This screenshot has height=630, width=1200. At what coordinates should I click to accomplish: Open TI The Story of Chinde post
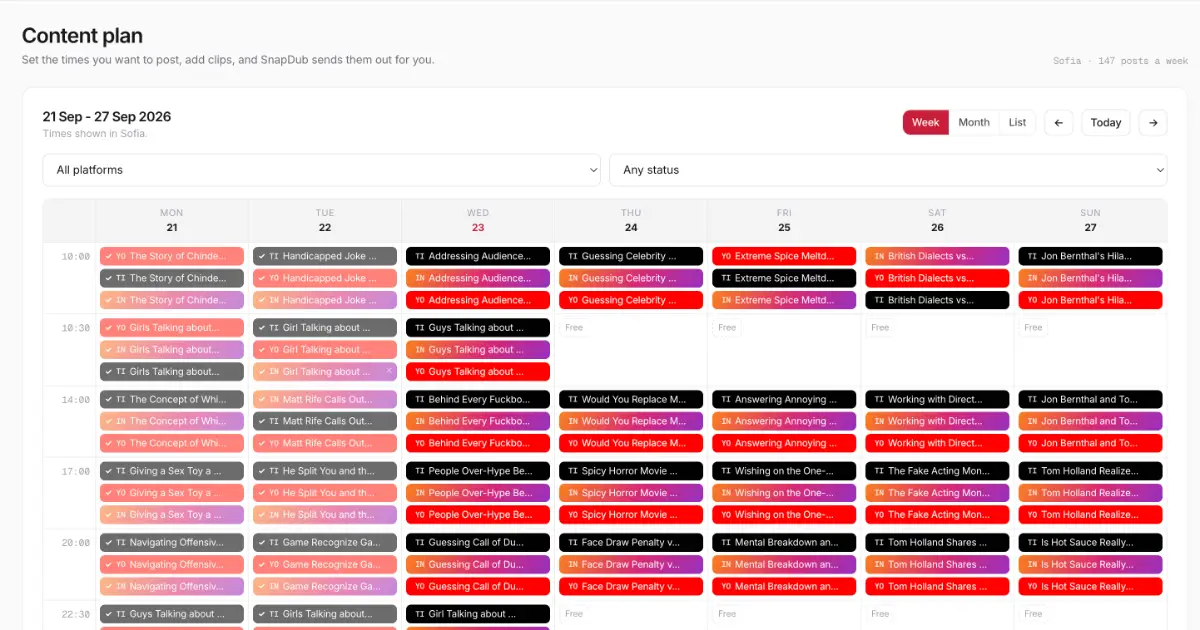[x=172, y=278]
